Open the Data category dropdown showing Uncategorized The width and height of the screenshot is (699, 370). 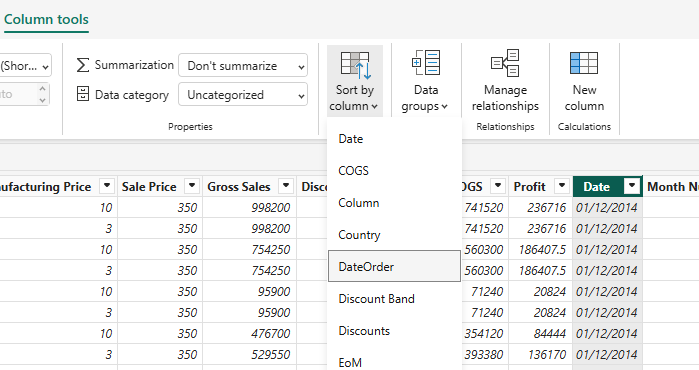pos(243,95)
